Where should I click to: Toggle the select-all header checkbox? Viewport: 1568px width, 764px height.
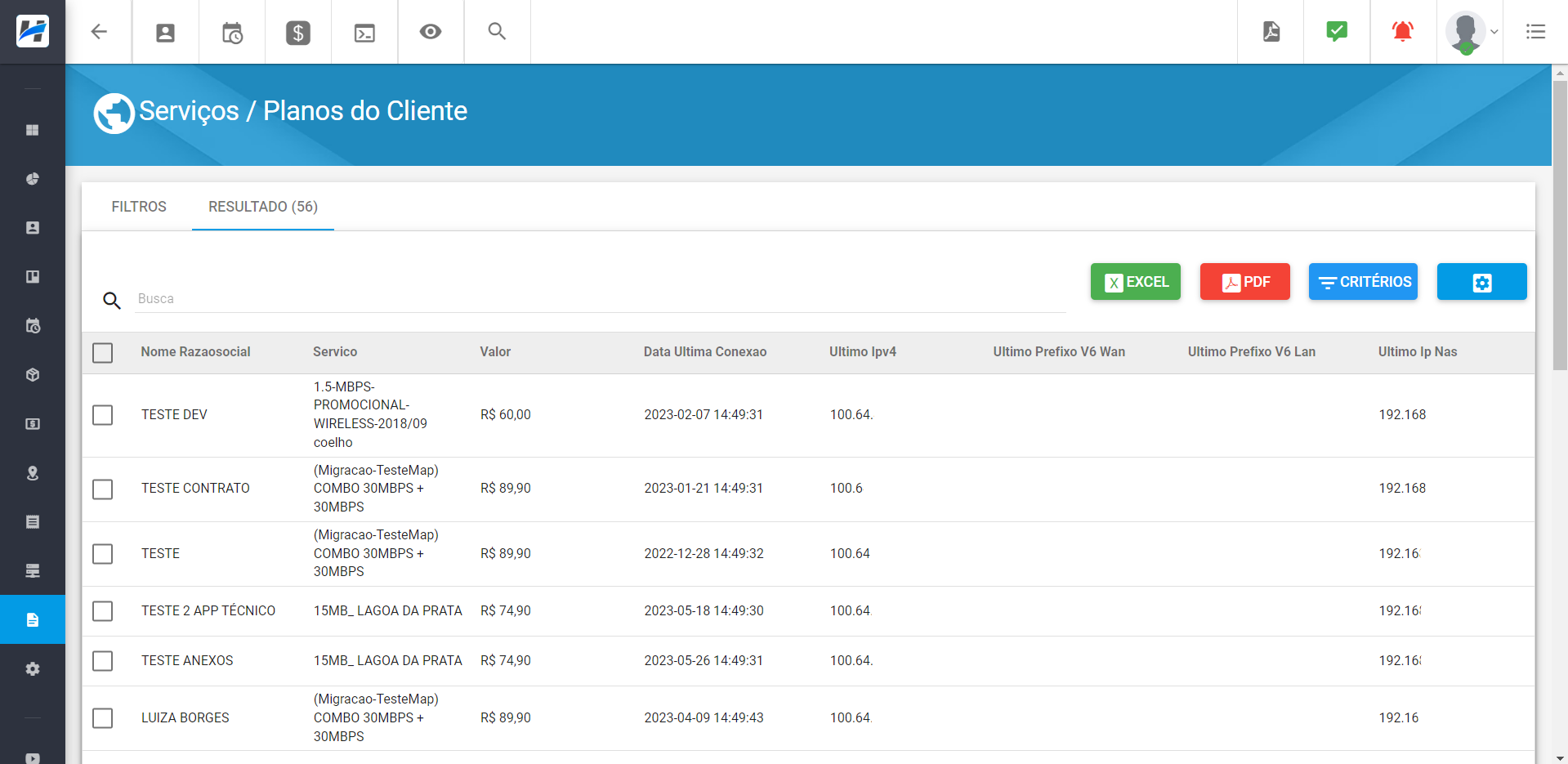point(103,353)
